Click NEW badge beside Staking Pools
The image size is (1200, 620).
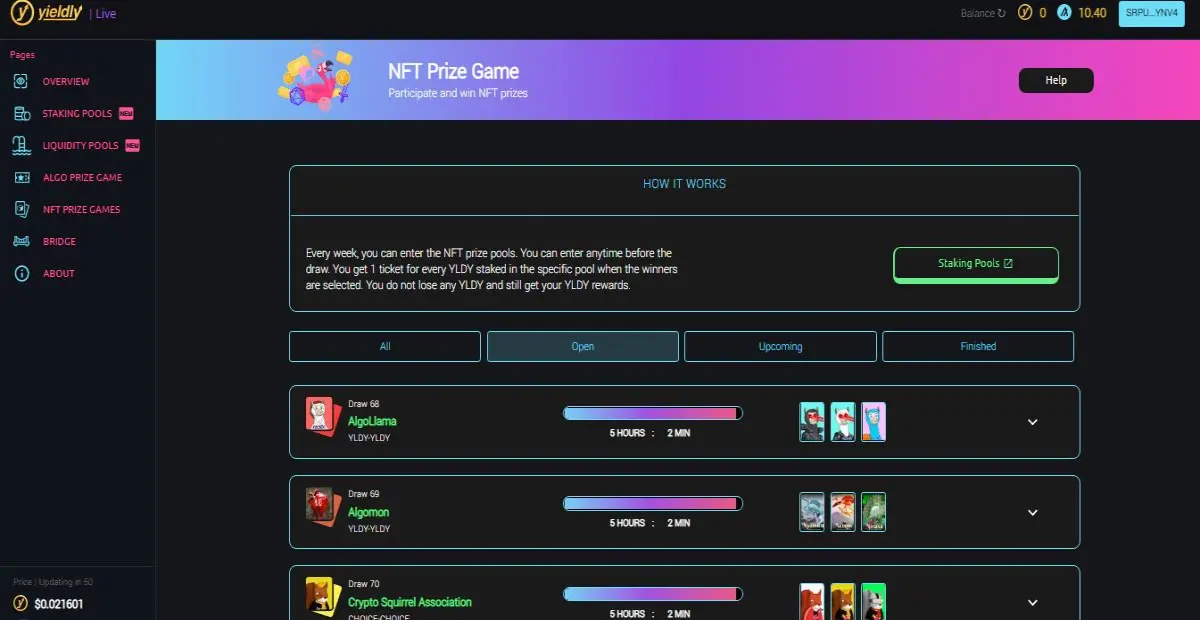pos(126,113)
